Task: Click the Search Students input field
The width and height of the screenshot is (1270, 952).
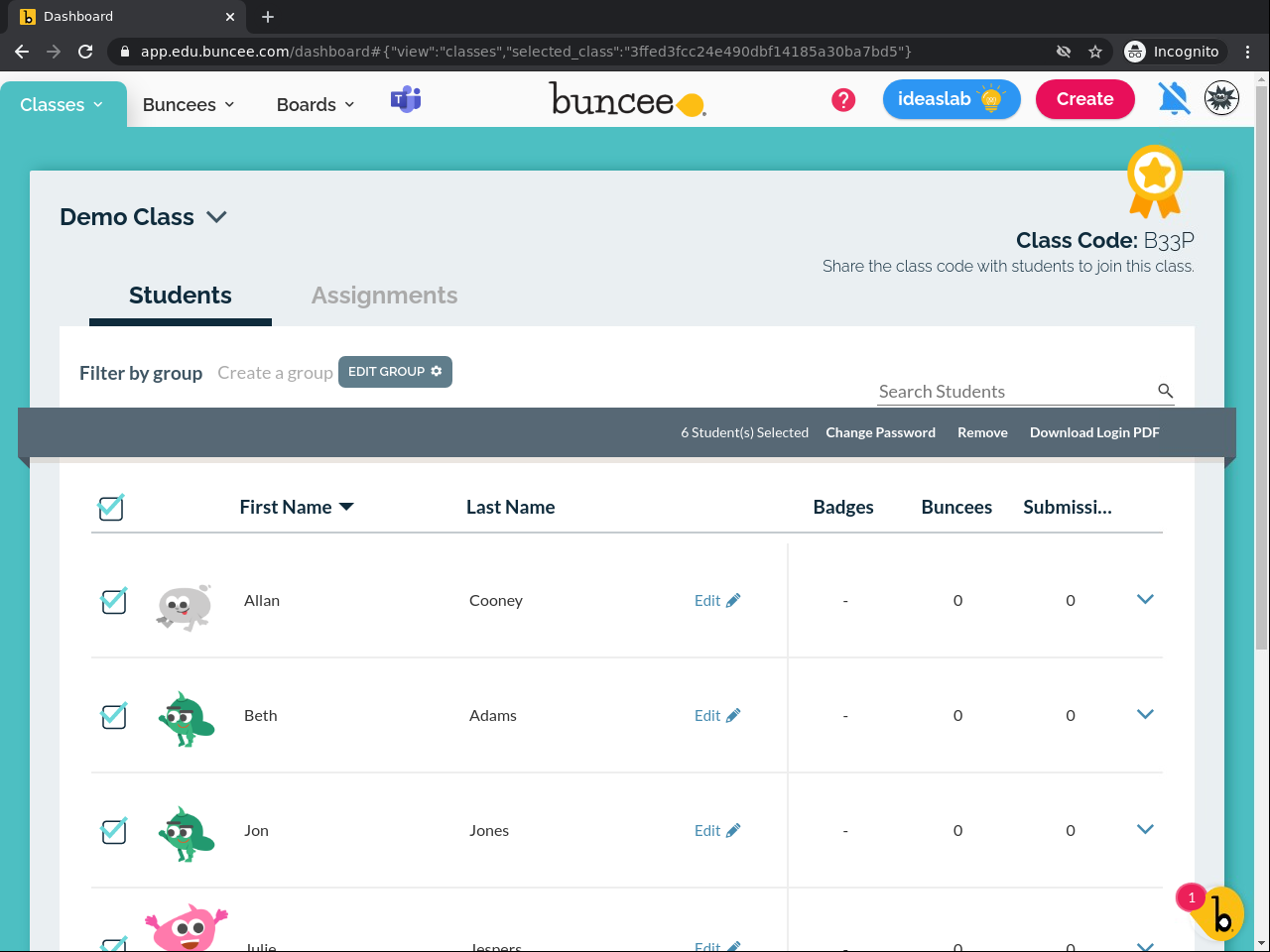Action: click(1016, 392)
